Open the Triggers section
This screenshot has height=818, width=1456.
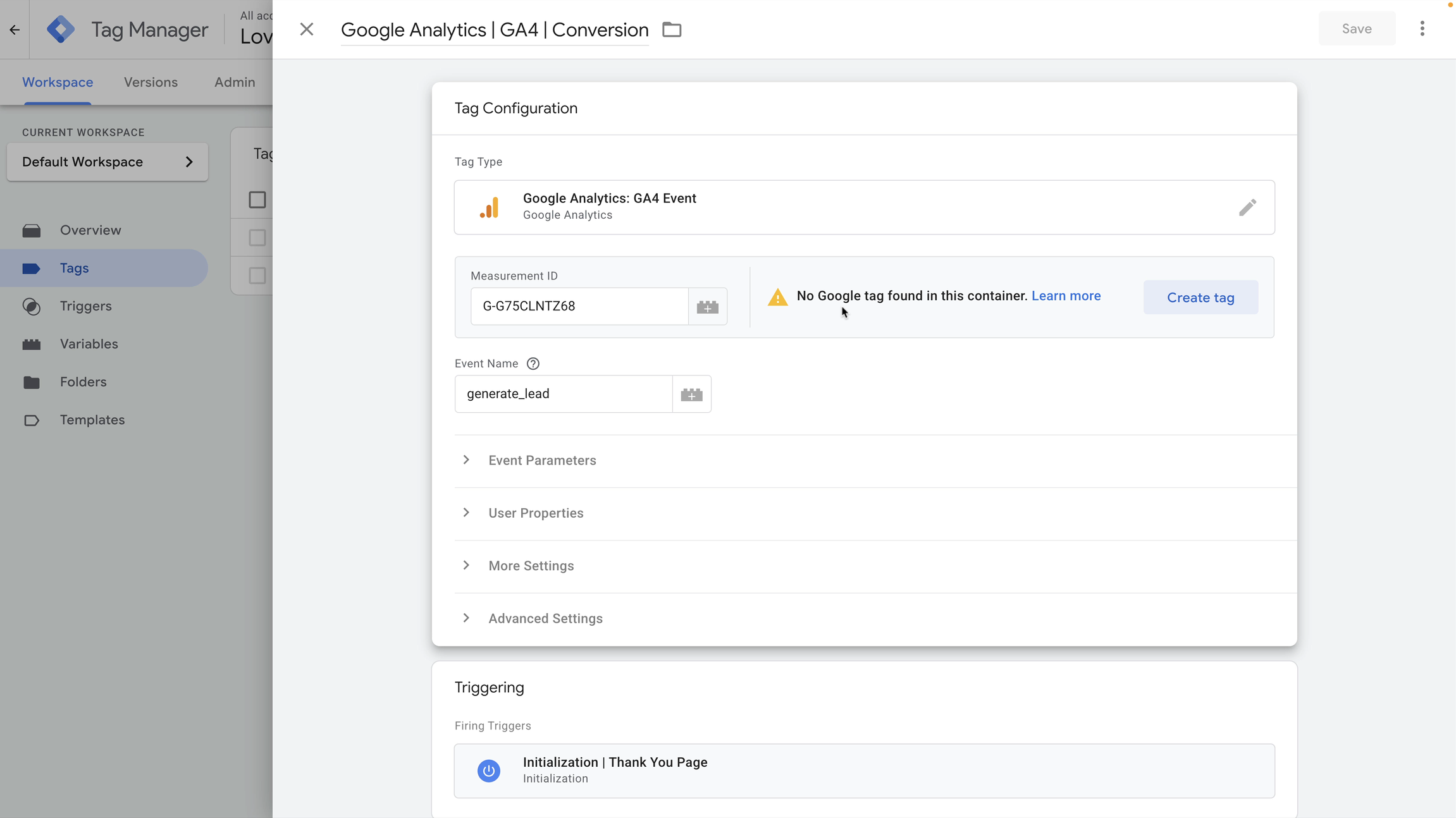pyautogui.click(x=87, y=306)
